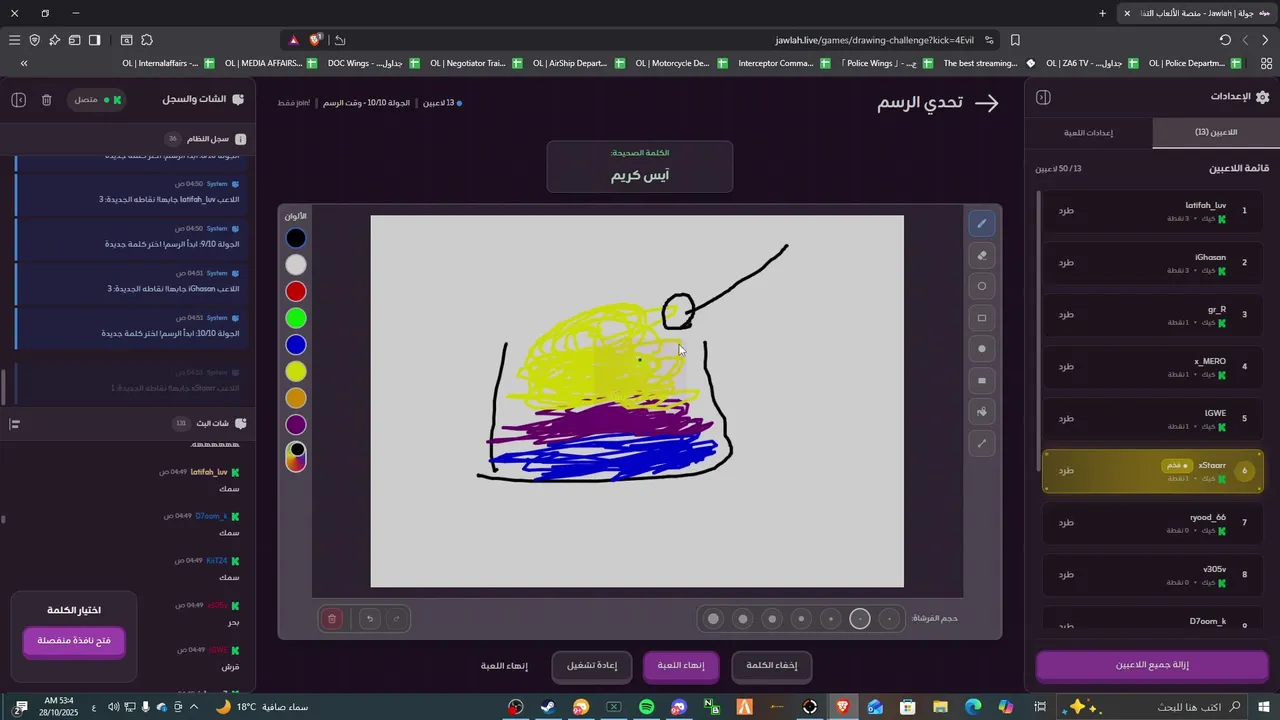The width and height of the screenshot is (1280, 720).
Task: Reload the current page
Action: 1225,40
